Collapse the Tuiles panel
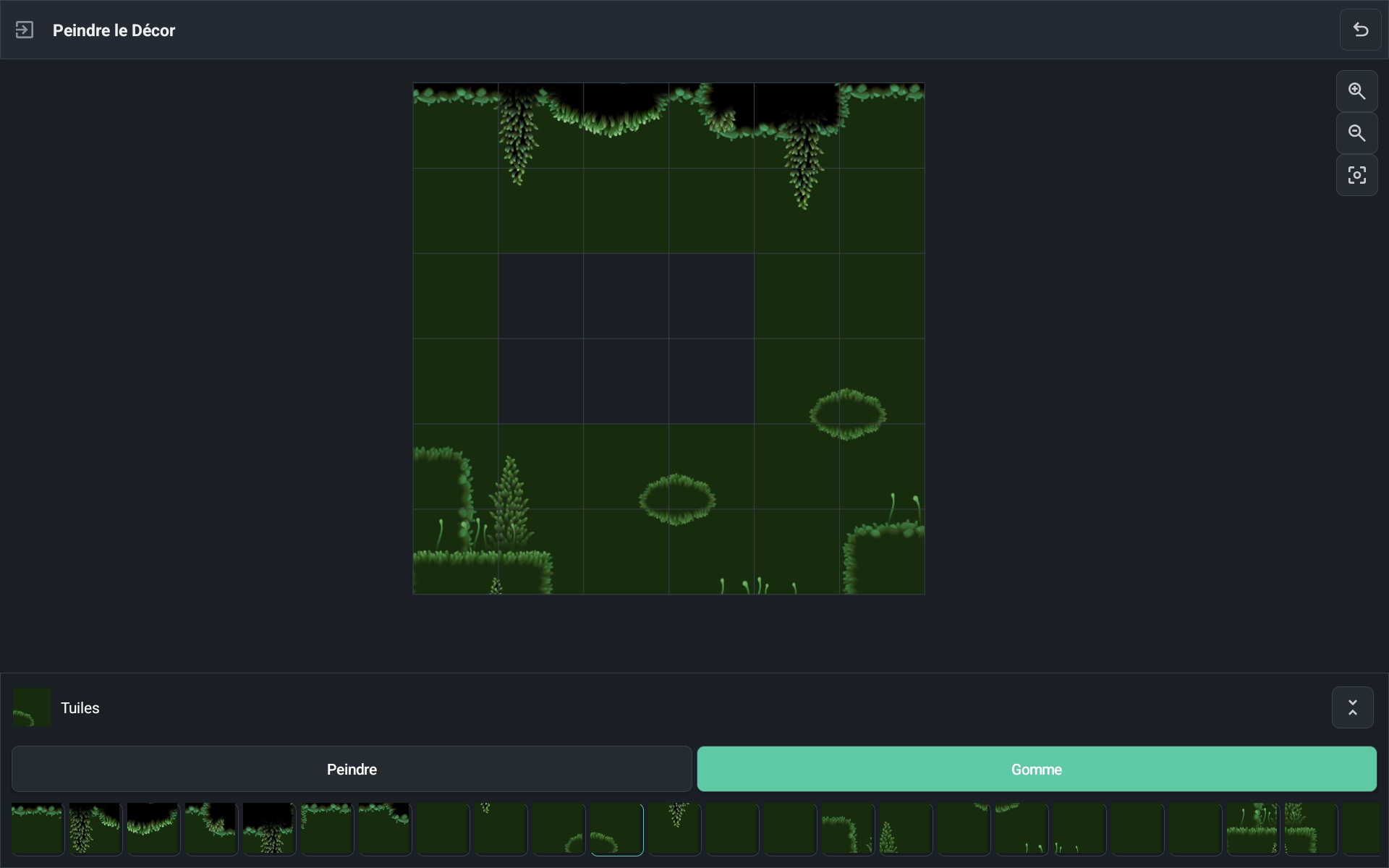 click(1352, 707)
